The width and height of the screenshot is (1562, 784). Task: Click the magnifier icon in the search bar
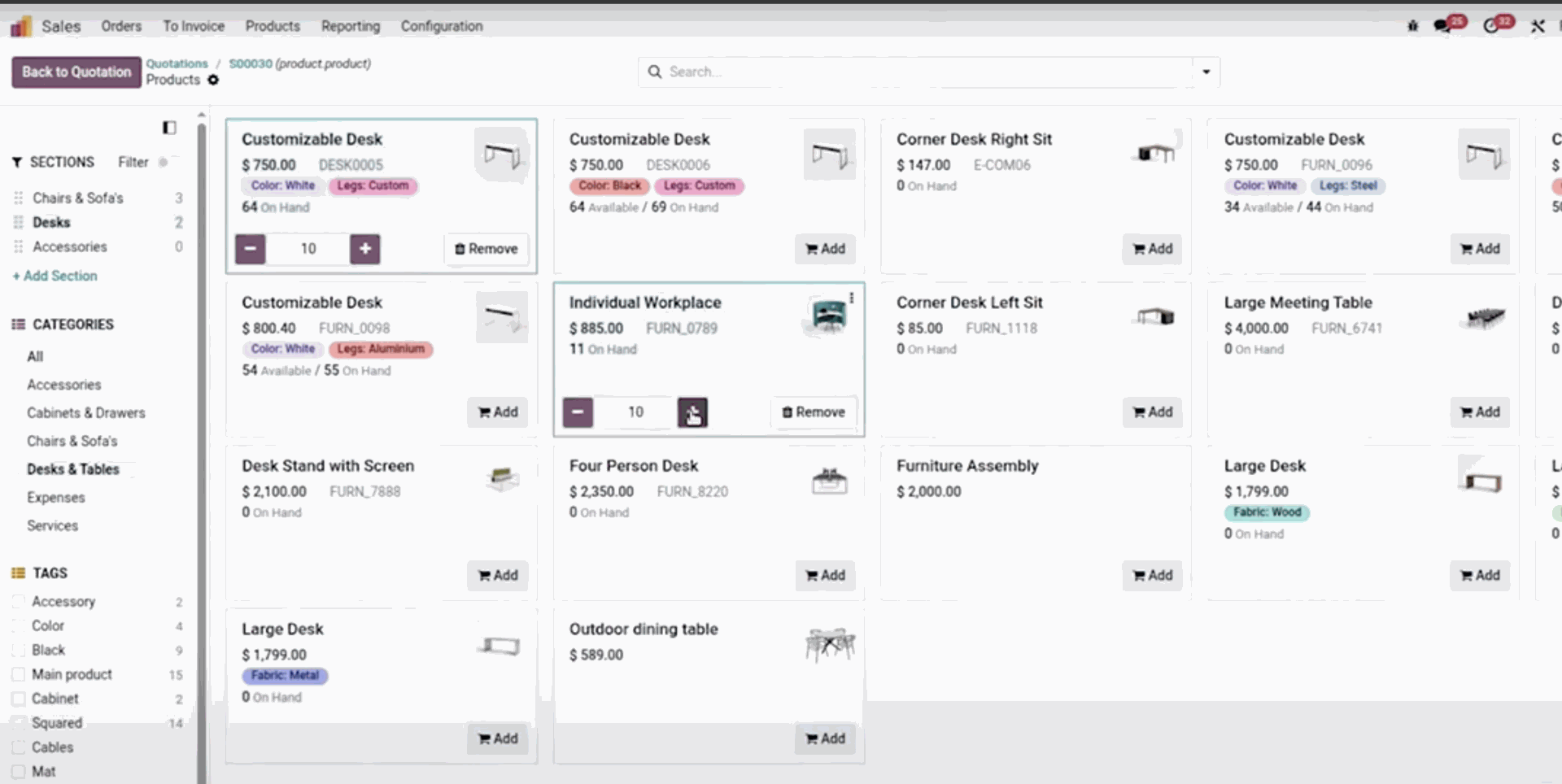[655, 72]
